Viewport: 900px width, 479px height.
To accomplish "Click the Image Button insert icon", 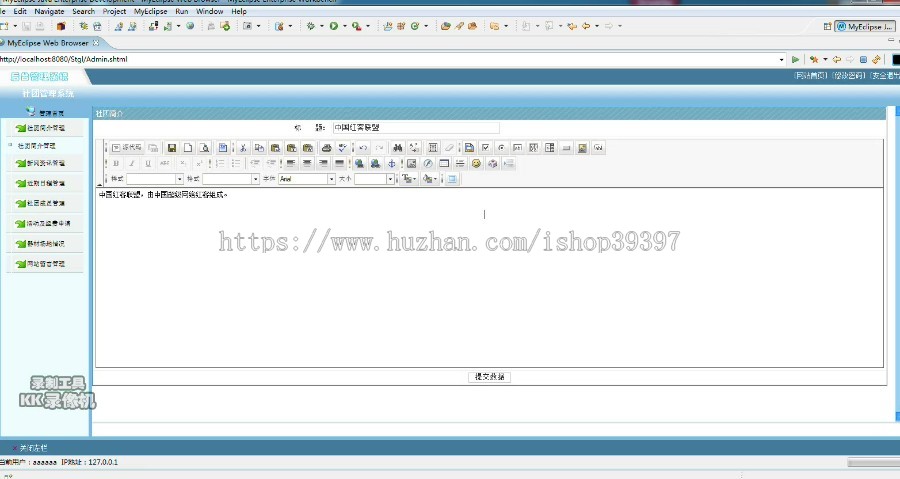I will tap(582, 148).
